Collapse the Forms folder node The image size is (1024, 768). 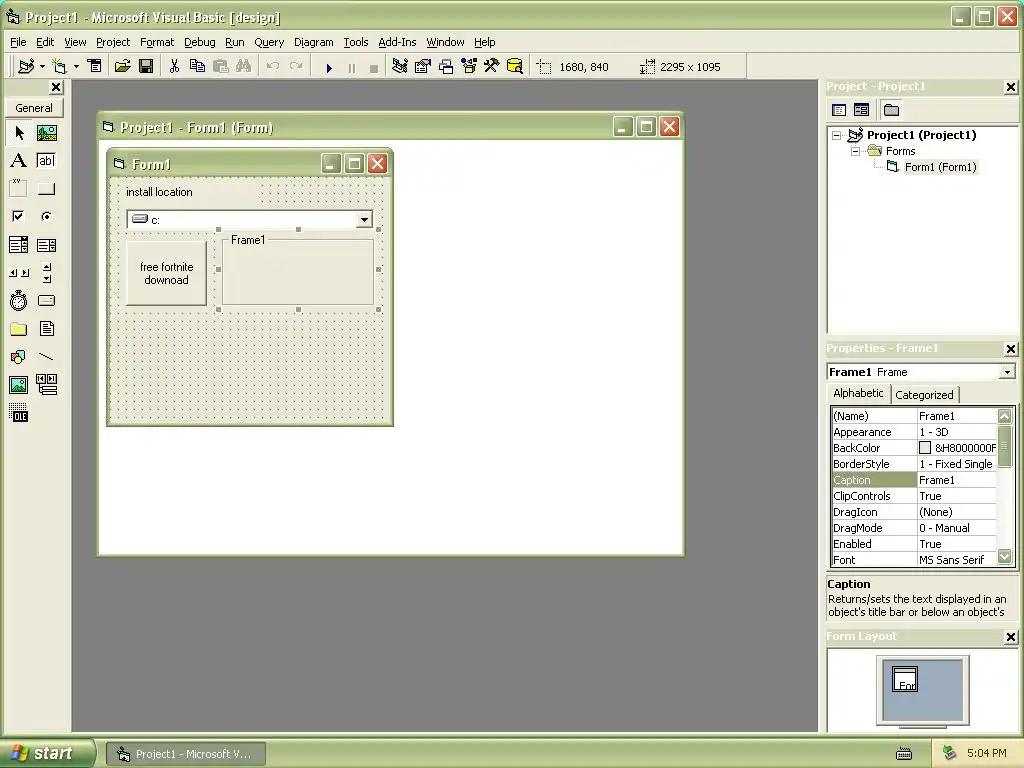(856, 151)
